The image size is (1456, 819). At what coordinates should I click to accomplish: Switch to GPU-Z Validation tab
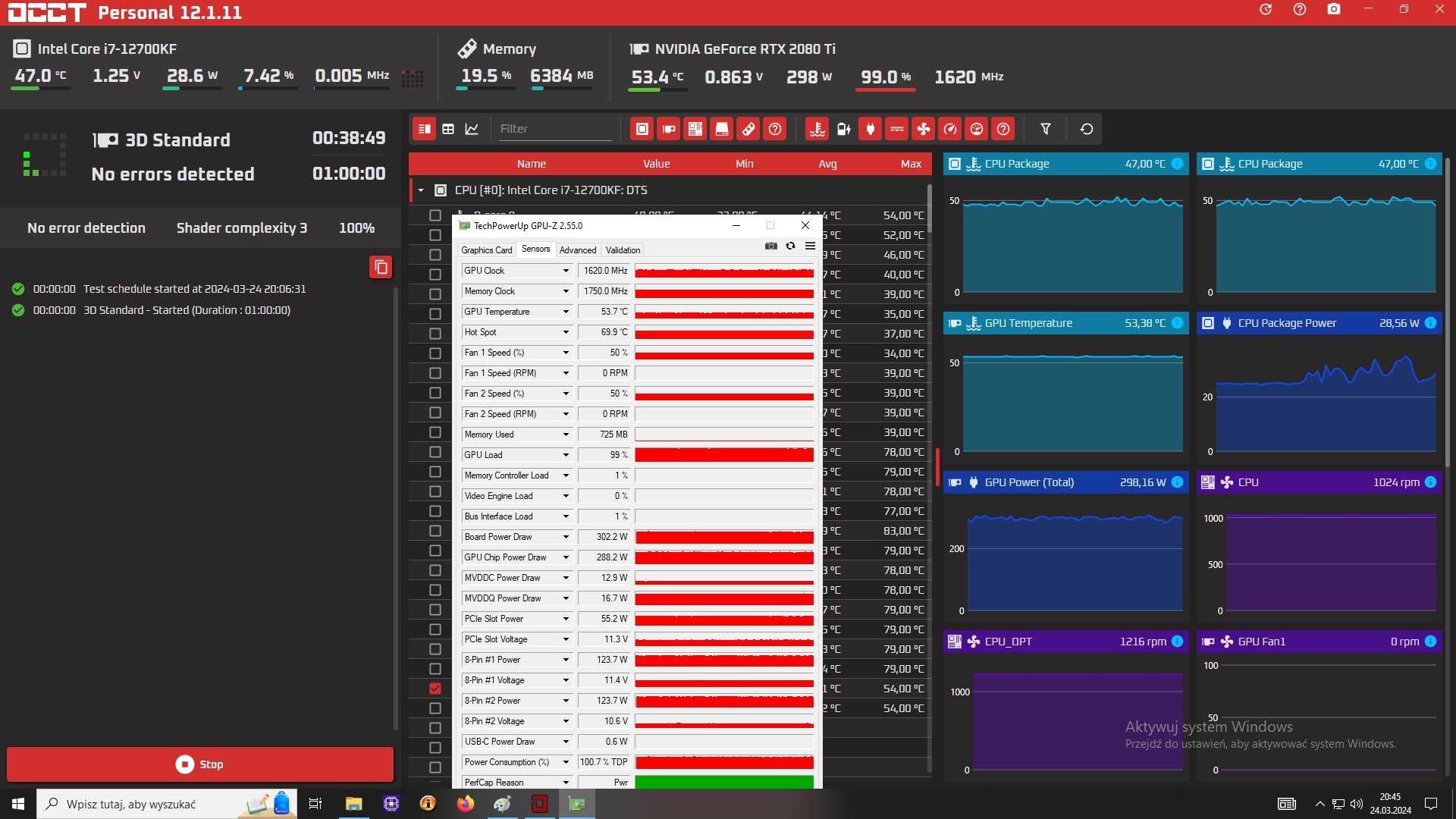tap(623, 250)
